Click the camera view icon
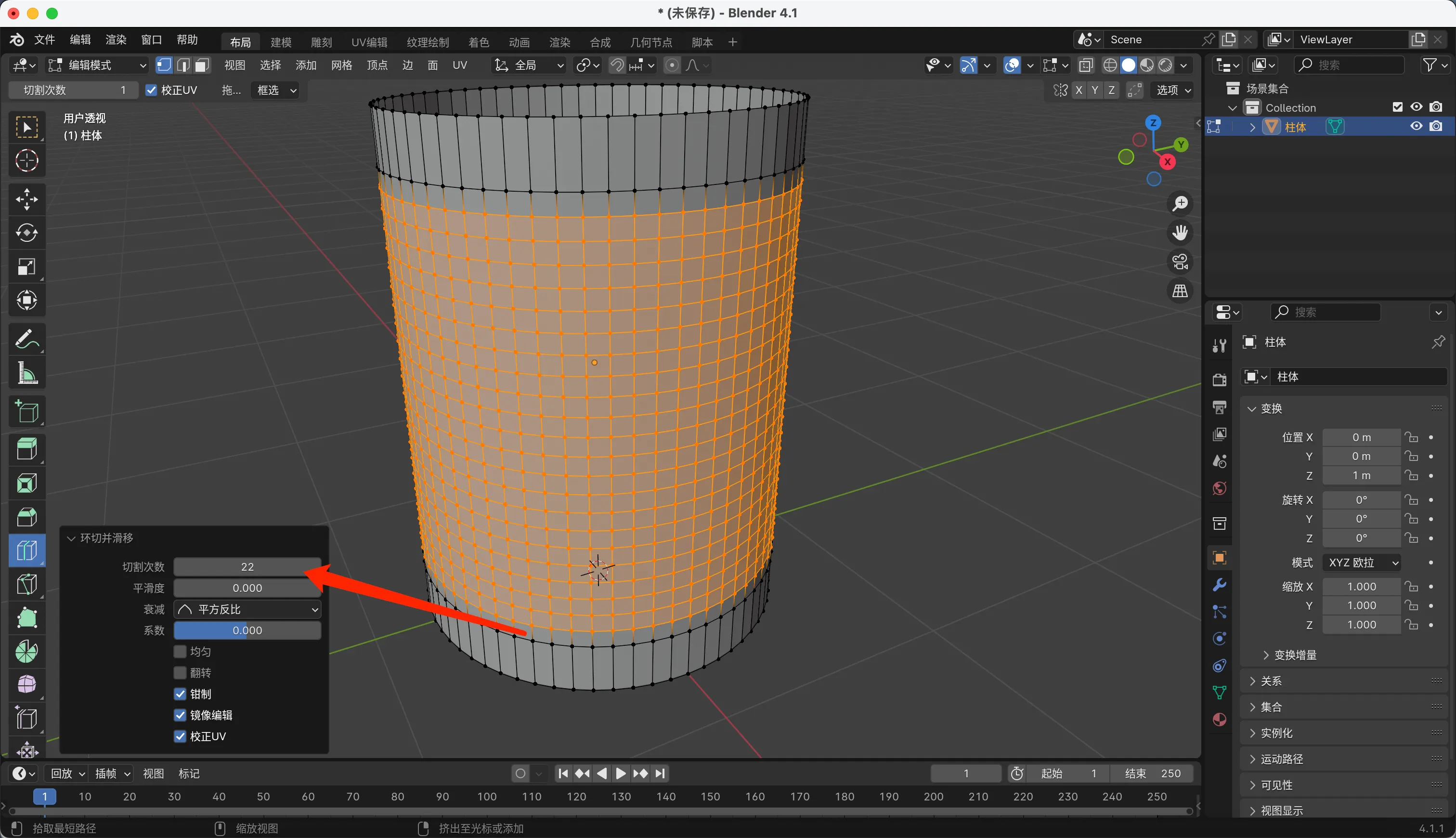This screenshot has height=838, width=1456. tap(1180, 262)
